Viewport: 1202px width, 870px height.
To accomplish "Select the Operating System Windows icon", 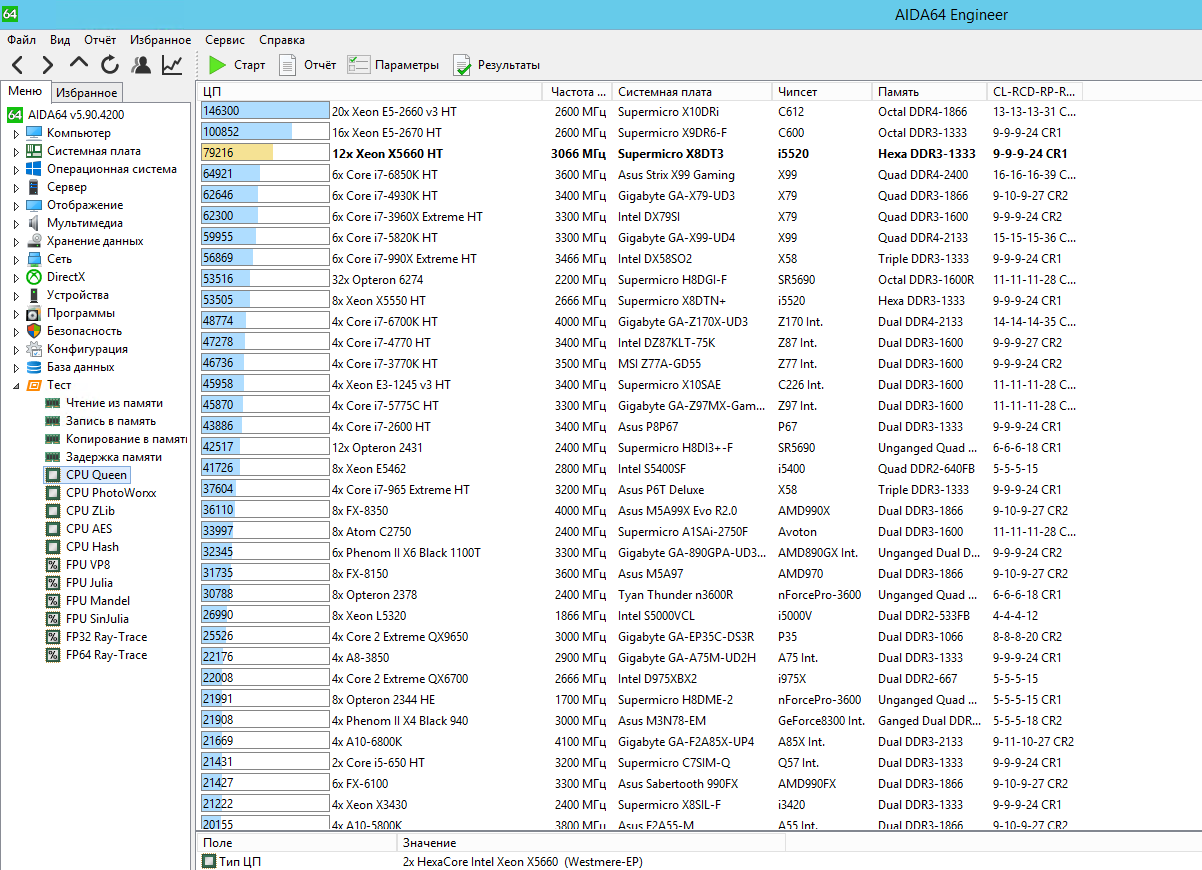I will click(35, 169).
